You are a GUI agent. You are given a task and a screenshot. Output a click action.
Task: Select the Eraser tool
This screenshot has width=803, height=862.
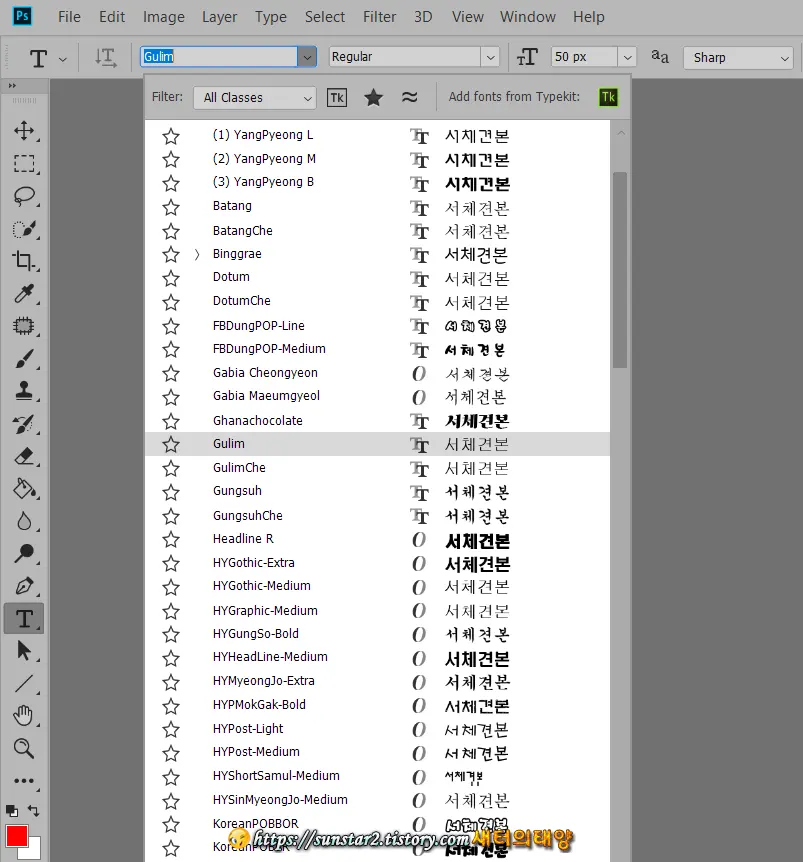tap(24, 456)
